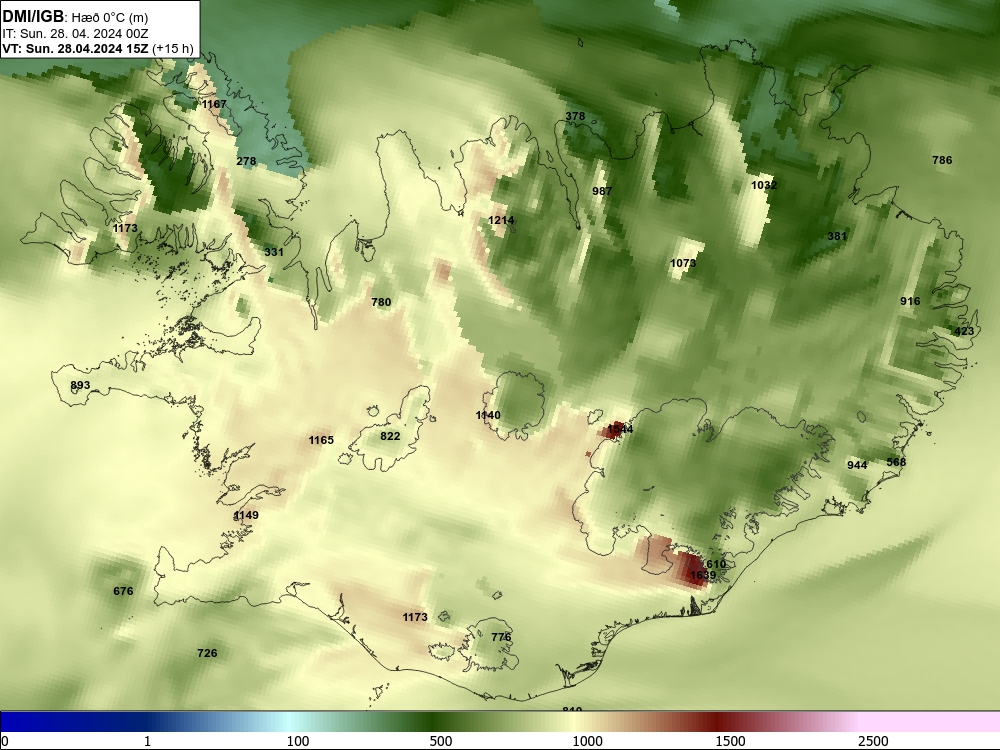
Task: Click the 1639 label on red area
Action: coord(703,575)
